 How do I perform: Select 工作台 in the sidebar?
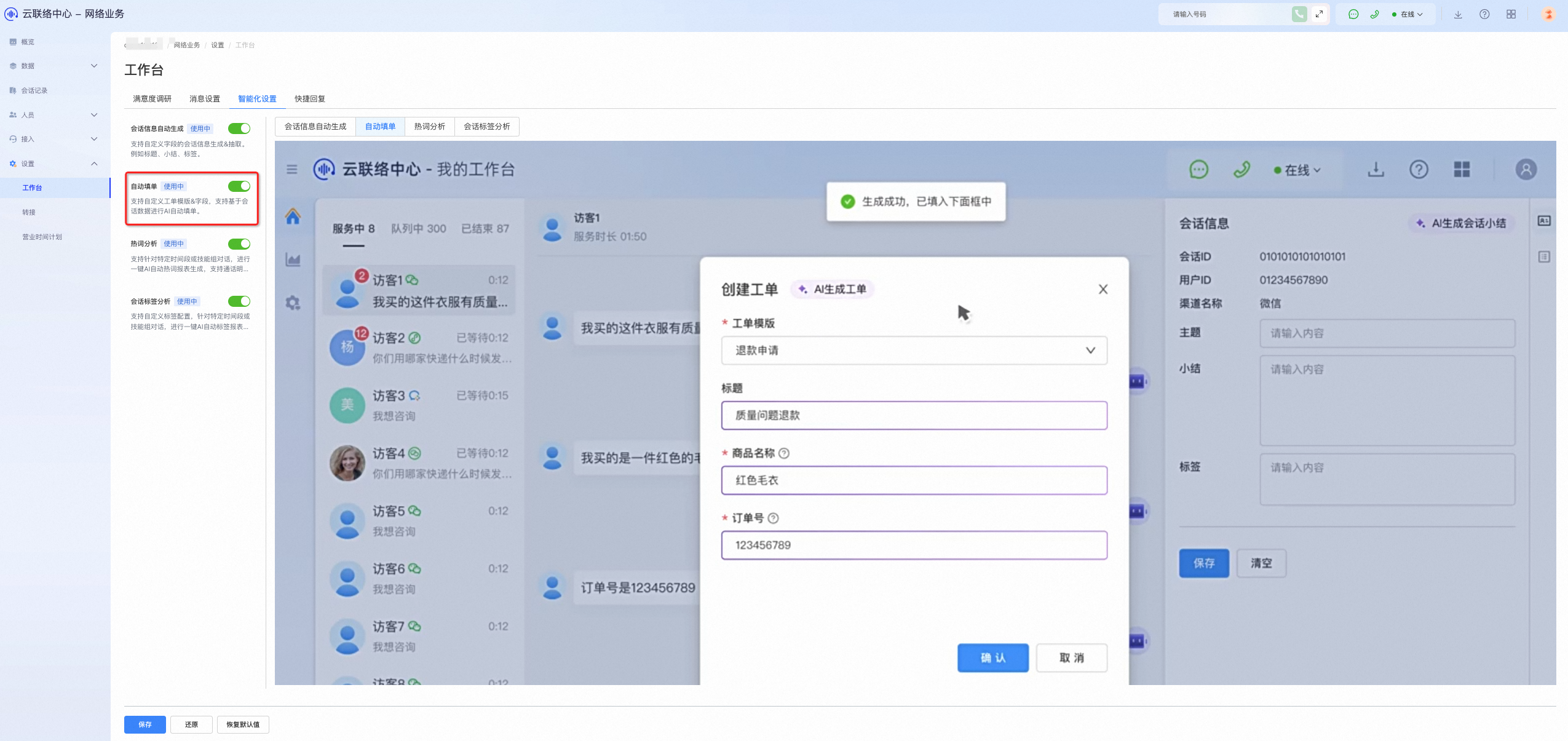point(55,188)
